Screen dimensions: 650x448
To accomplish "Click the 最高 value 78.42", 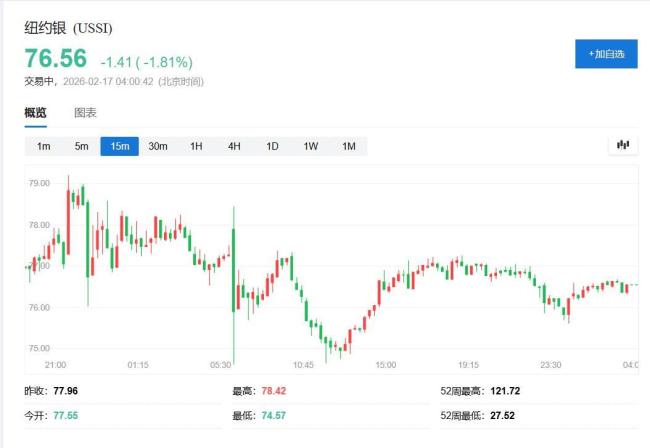I will tap(274, 391).
